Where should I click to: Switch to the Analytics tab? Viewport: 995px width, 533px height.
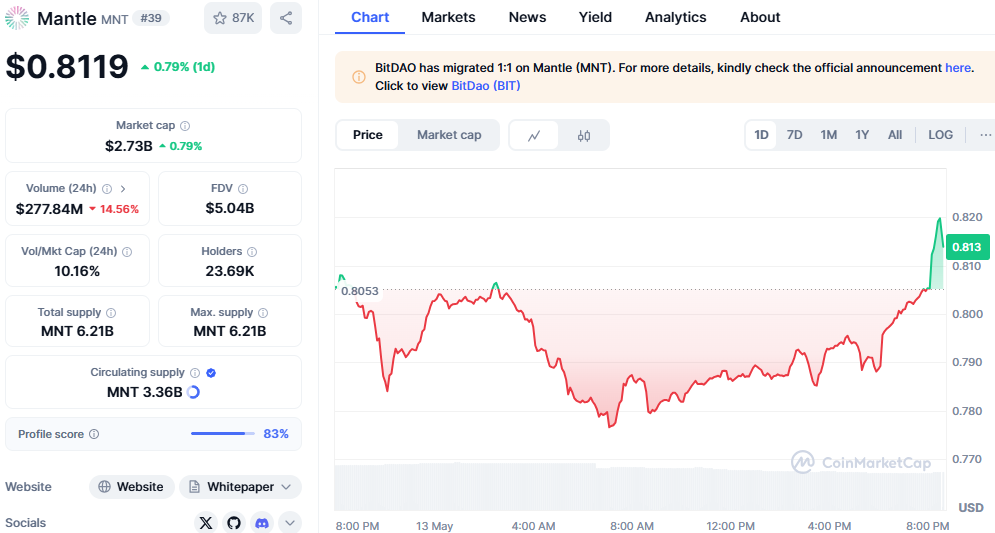pos(675,17)
